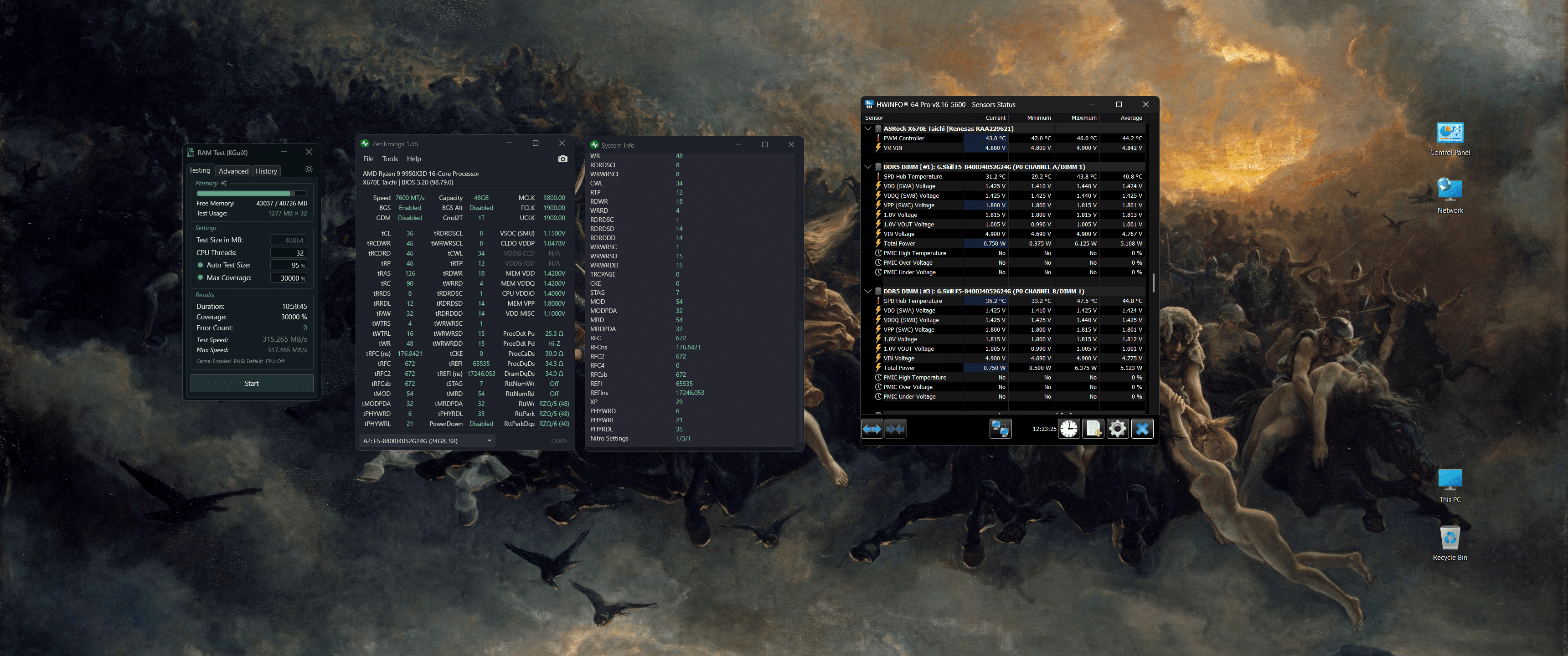The width and height of the screenshot is (1568, 656).
Task: Click HWiNFO expand columns arrows button
Action: pyautogui.click(x=872, y=429)
